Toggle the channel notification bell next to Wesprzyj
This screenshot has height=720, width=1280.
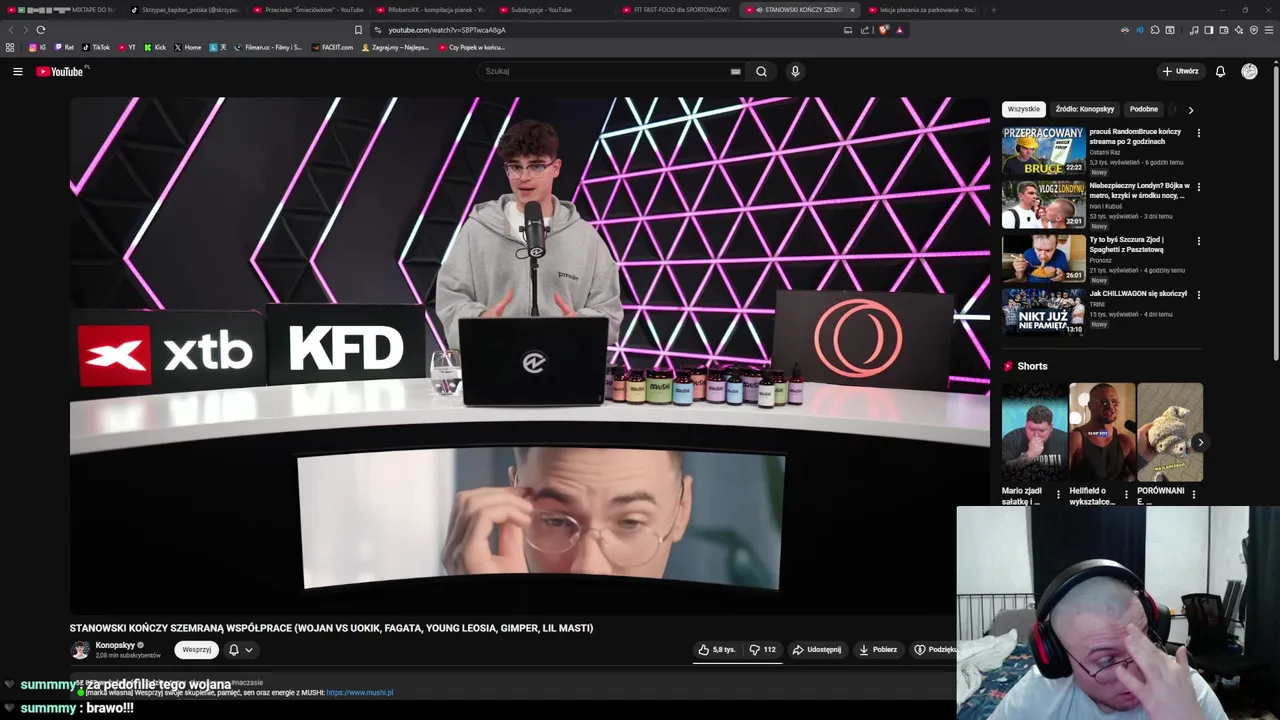tap(234, 649)
